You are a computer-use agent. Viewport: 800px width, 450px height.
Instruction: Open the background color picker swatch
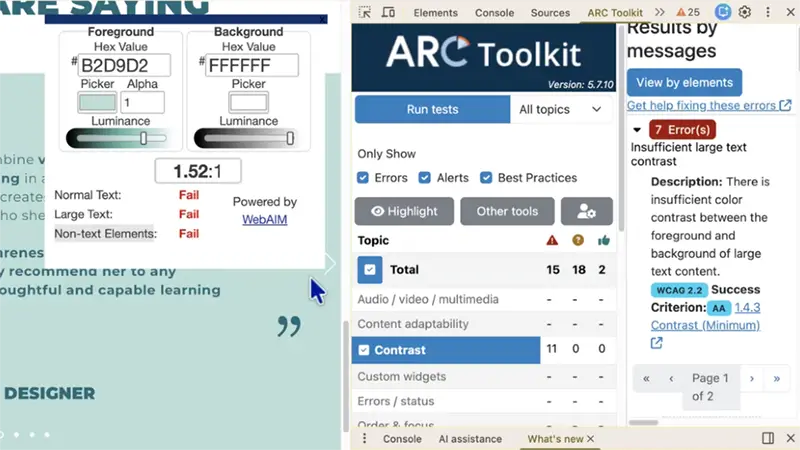click(x=248, y=102)
